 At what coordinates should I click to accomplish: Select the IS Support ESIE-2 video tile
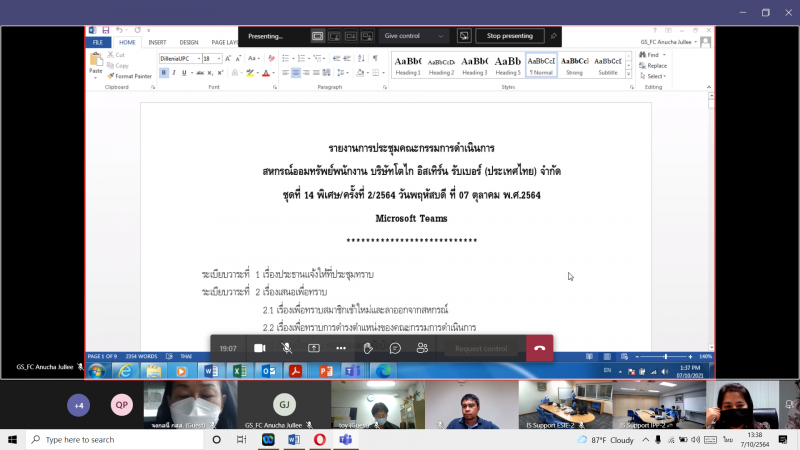tap(565, 405)
